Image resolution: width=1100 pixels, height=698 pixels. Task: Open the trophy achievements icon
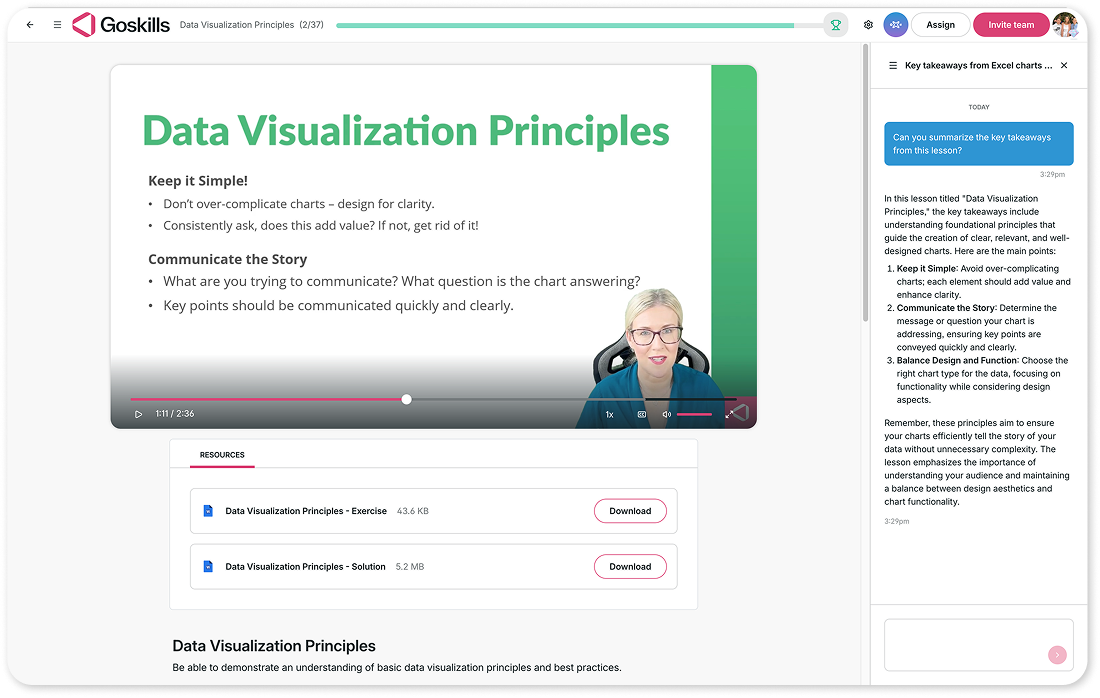pyautogui.click(x=836, y=25)
